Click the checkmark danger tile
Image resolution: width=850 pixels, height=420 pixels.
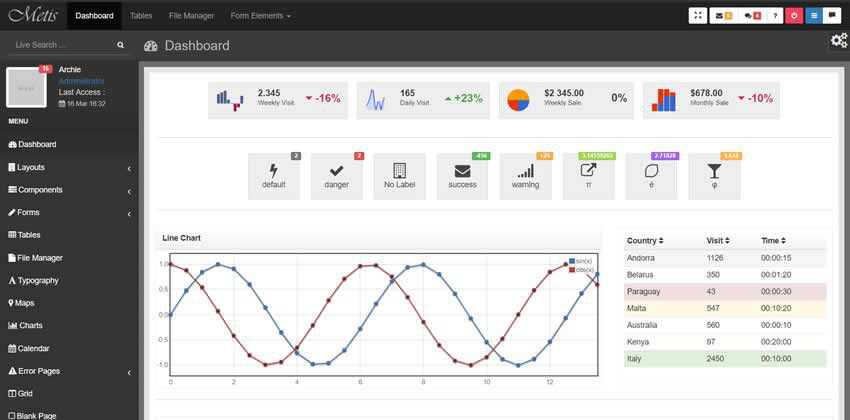(x=336, y=176)
